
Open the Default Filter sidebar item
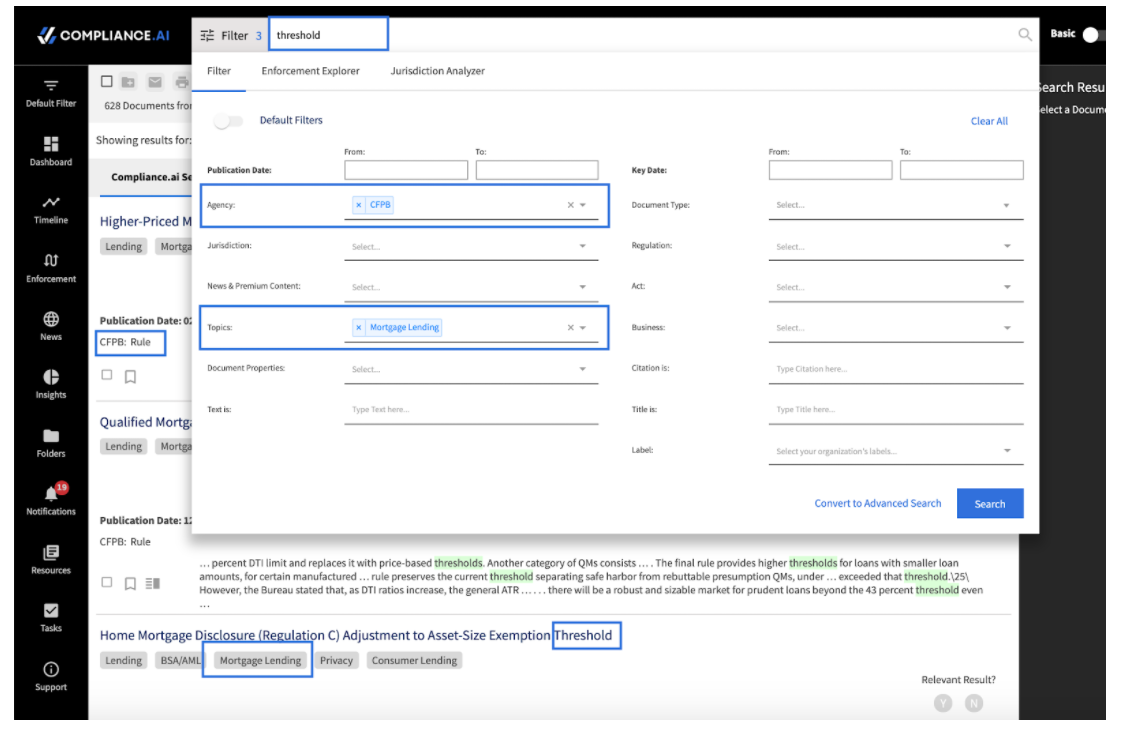coord(51,93)
